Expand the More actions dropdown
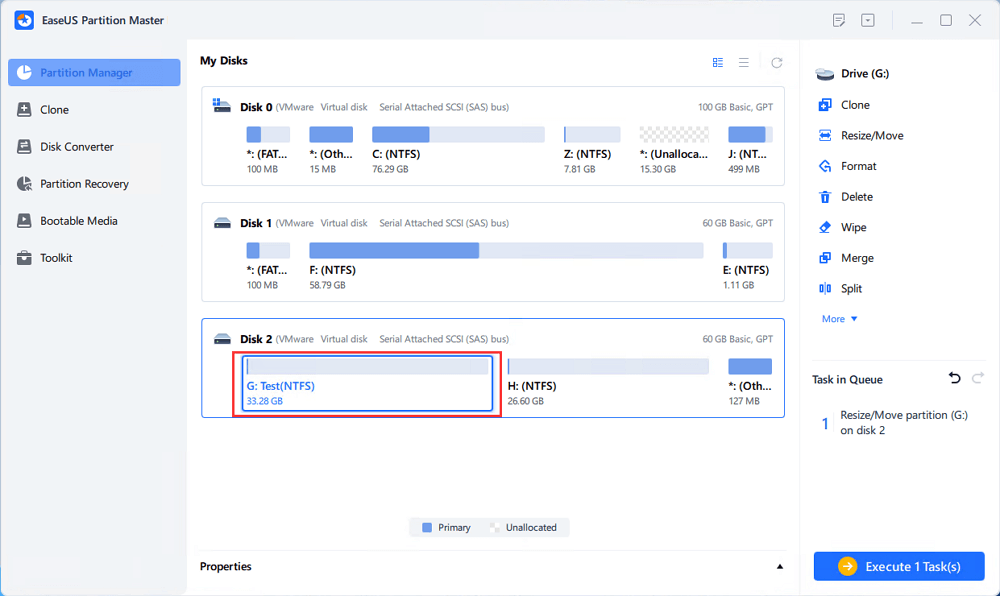Image resolution: width=1000 pixels, height=596 pixels. (840, 319)
